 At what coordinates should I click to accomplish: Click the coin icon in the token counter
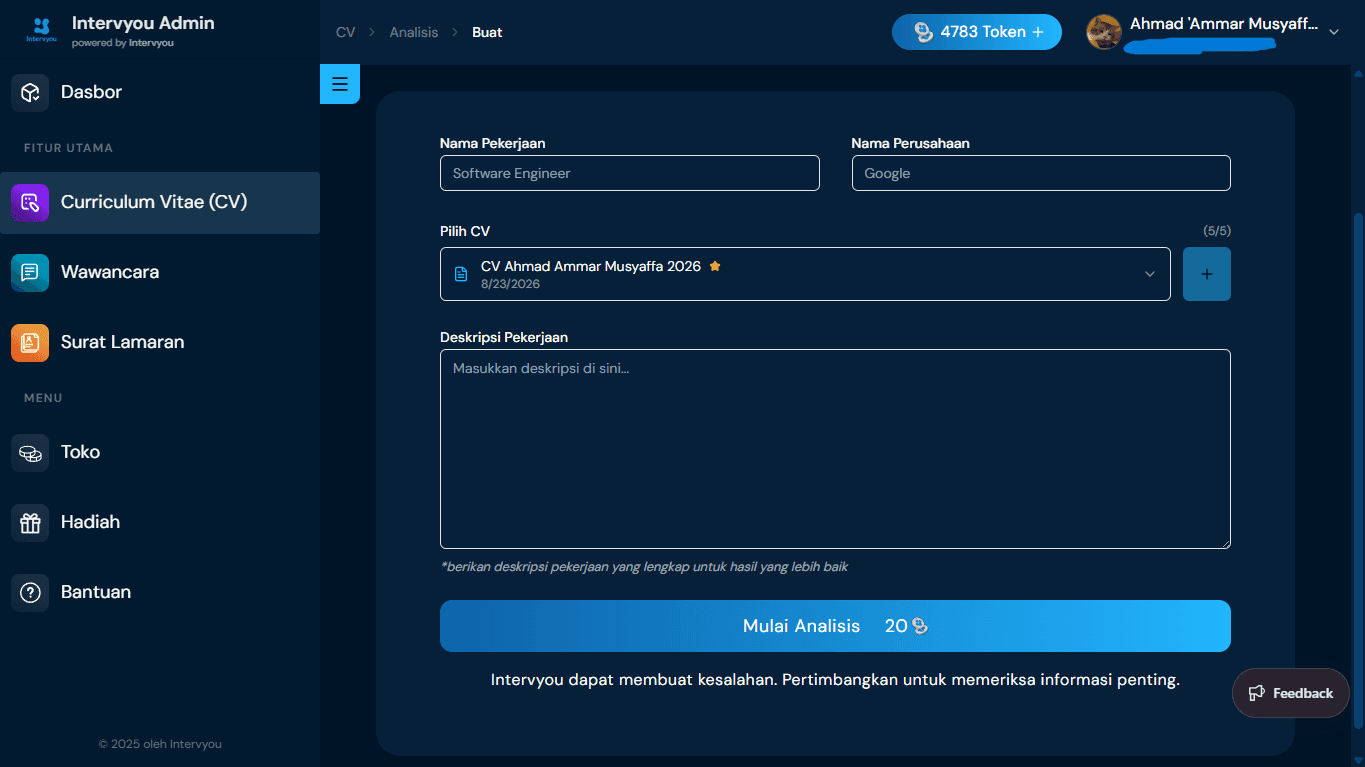tap(924, 32)
